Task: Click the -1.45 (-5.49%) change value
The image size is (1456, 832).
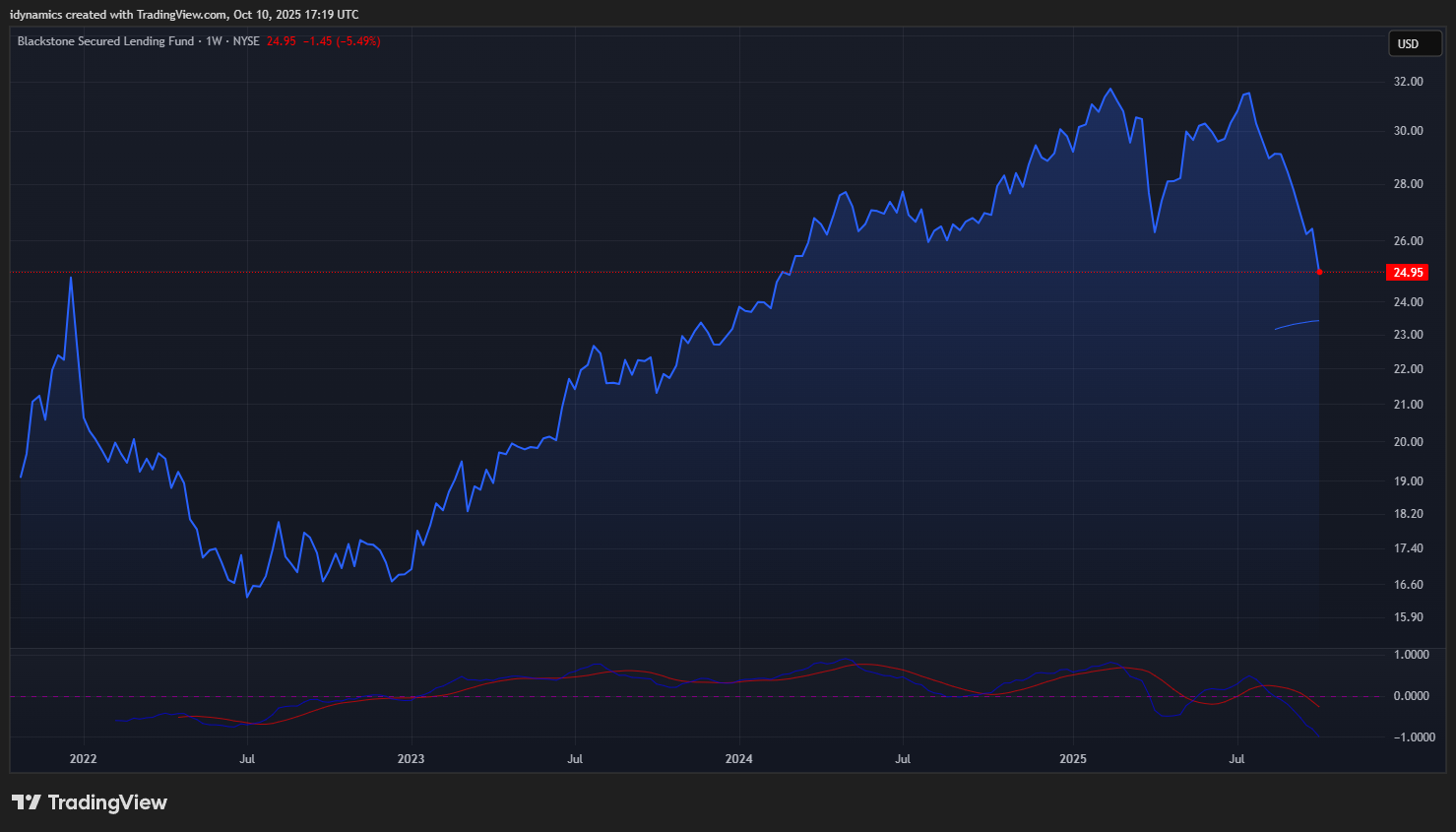Action: click(341, 41)
